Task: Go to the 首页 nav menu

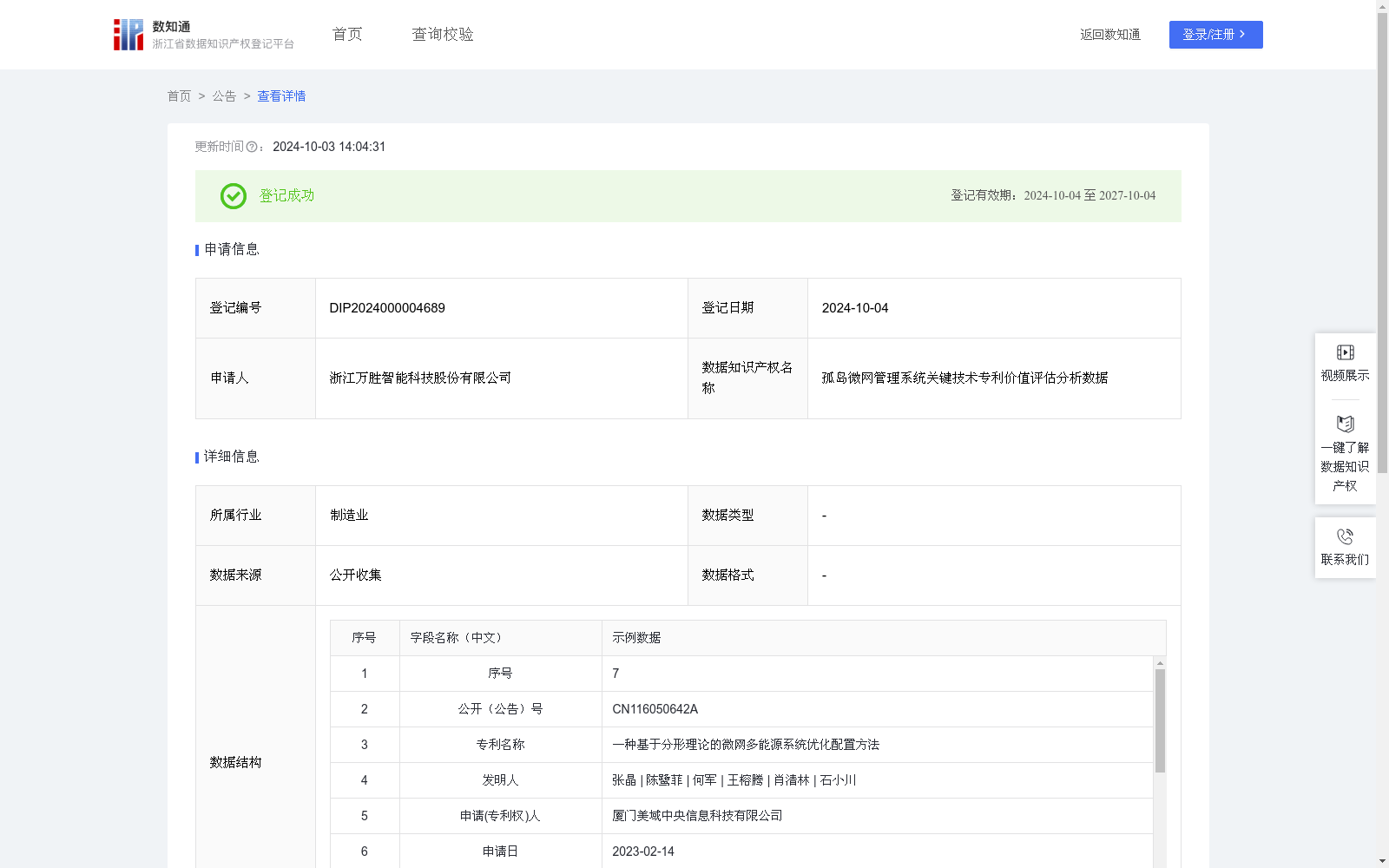Action: [347, 35]
